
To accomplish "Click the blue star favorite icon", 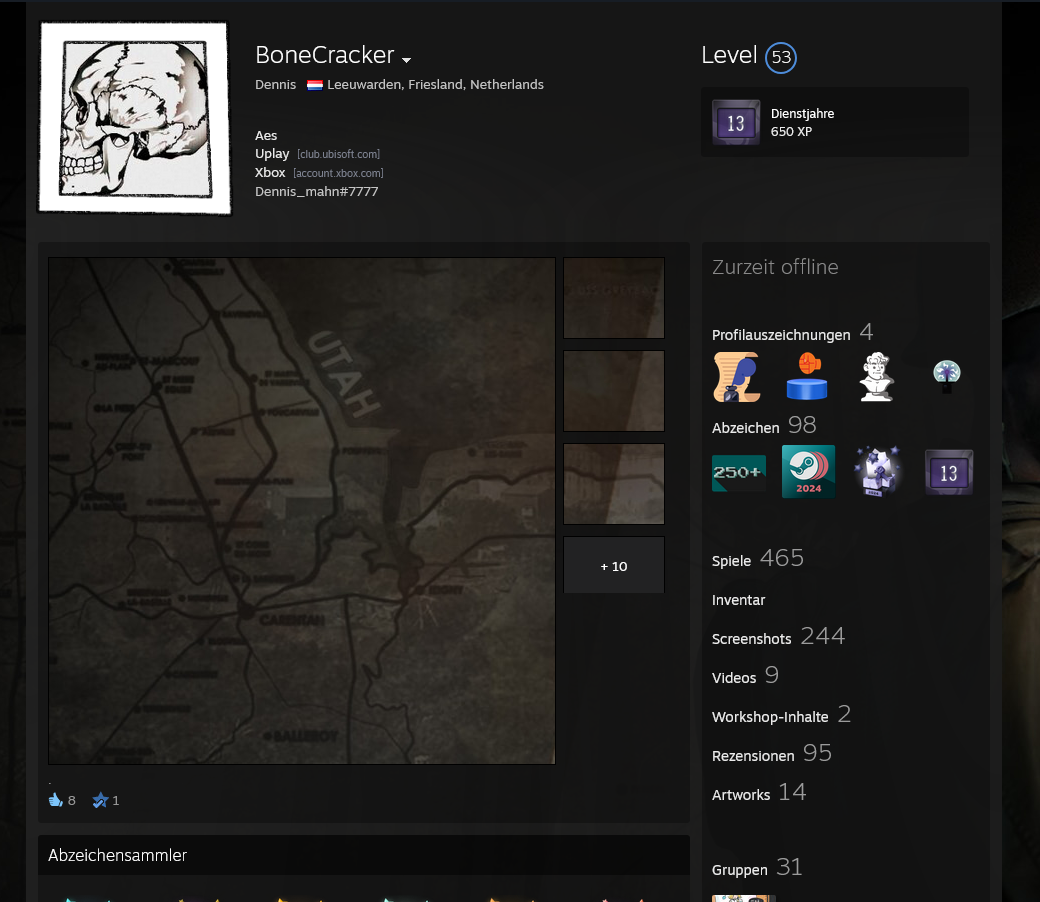I will (x=100, y=800).
